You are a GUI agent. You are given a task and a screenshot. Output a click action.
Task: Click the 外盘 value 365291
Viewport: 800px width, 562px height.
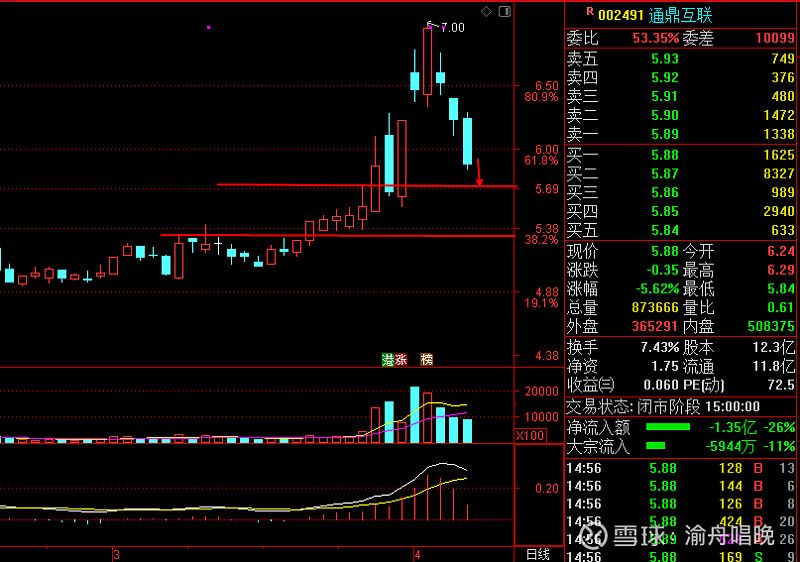click(x=655, y=327)
